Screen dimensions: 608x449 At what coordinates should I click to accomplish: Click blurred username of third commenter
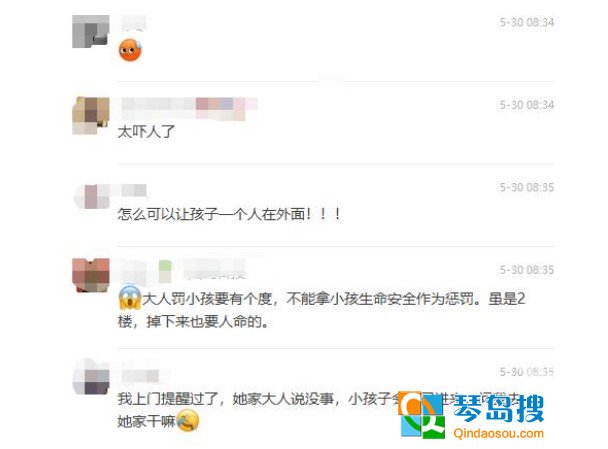click(134, 190)
